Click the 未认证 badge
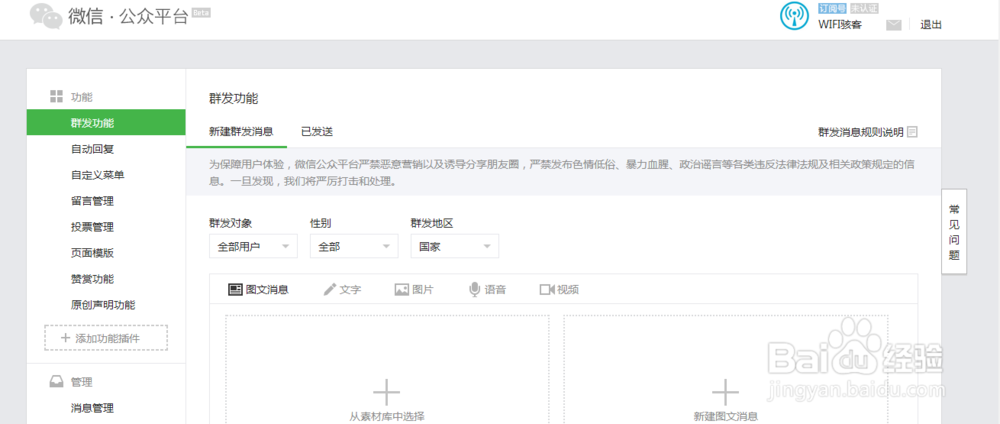Screen dimensions: 1000x424 [864, 8]
